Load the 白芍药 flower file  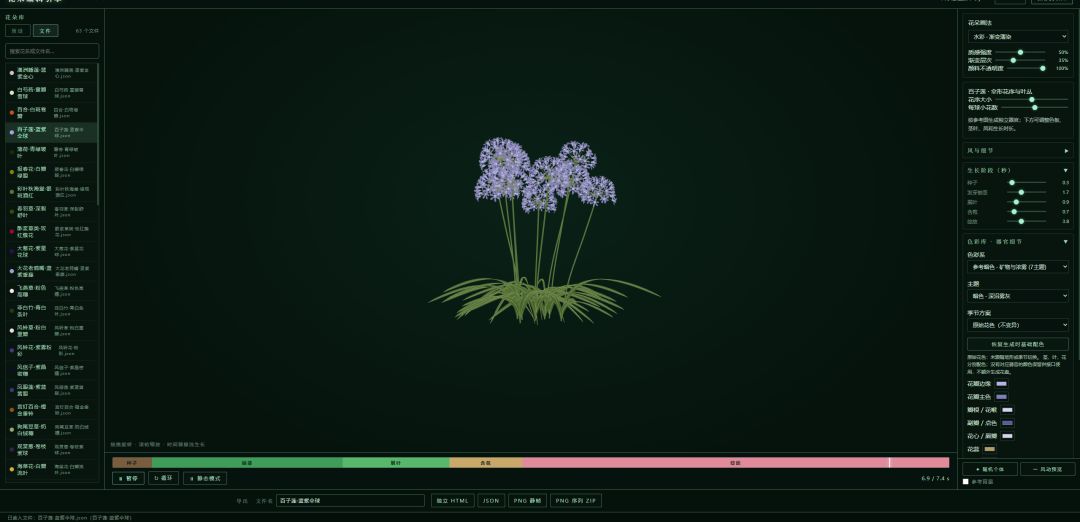coord(52,93)
